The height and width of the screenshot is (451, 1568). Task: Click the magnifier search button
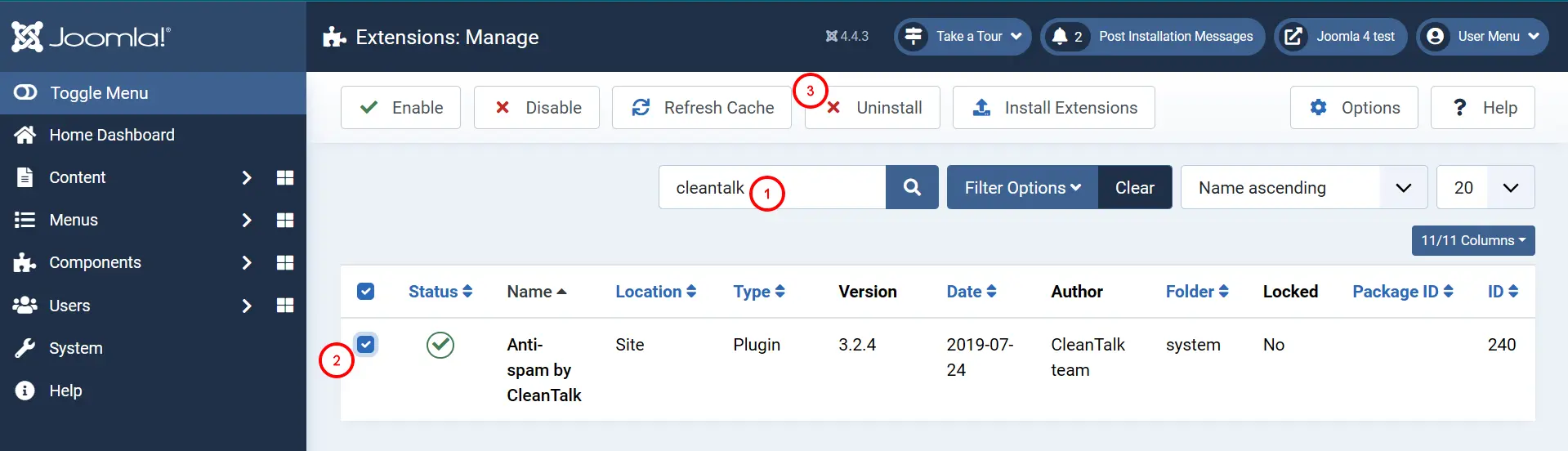tap(912, 187)
